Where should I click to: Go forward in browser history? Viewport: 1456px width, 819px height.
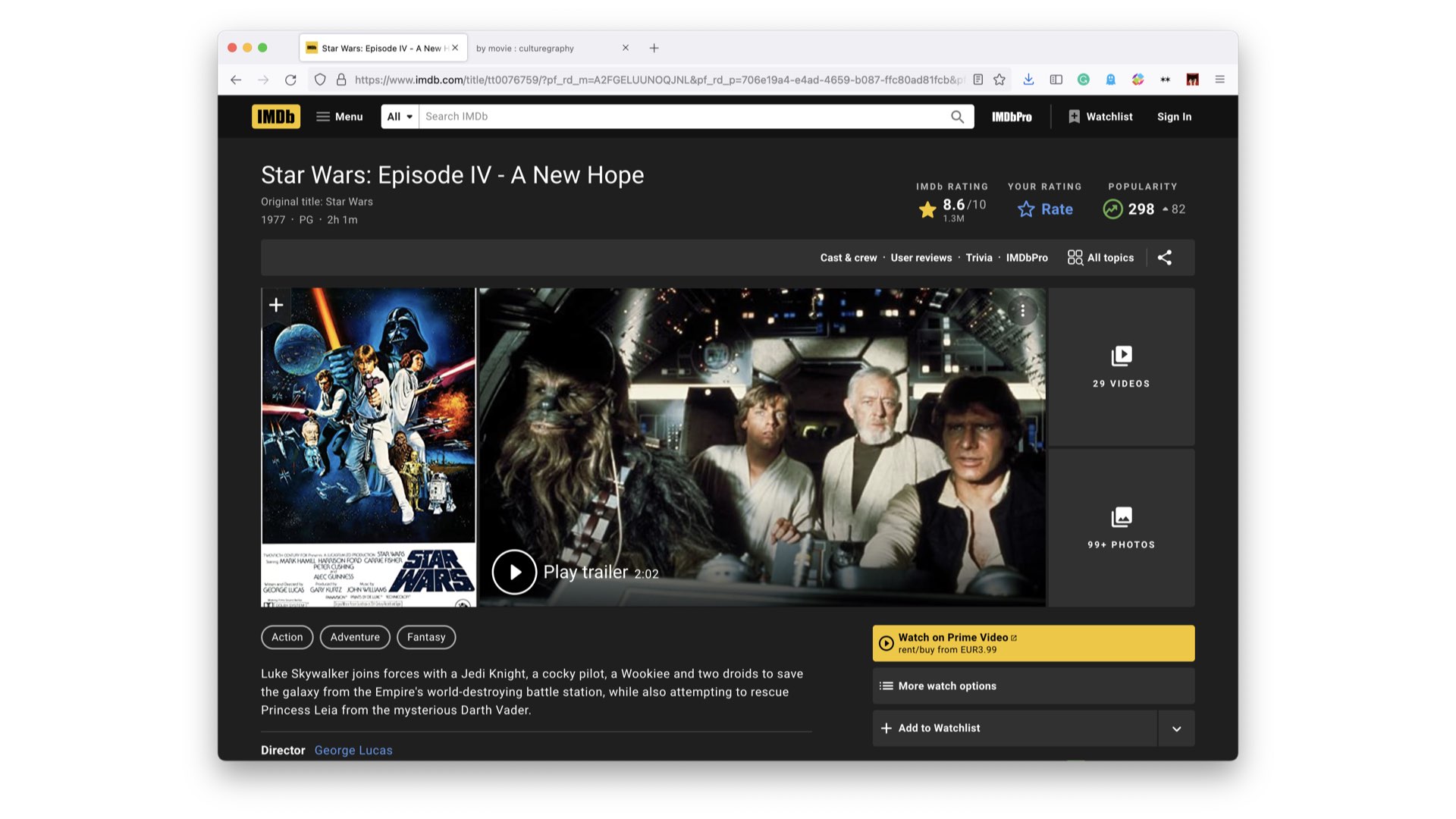tap(263, 80)
